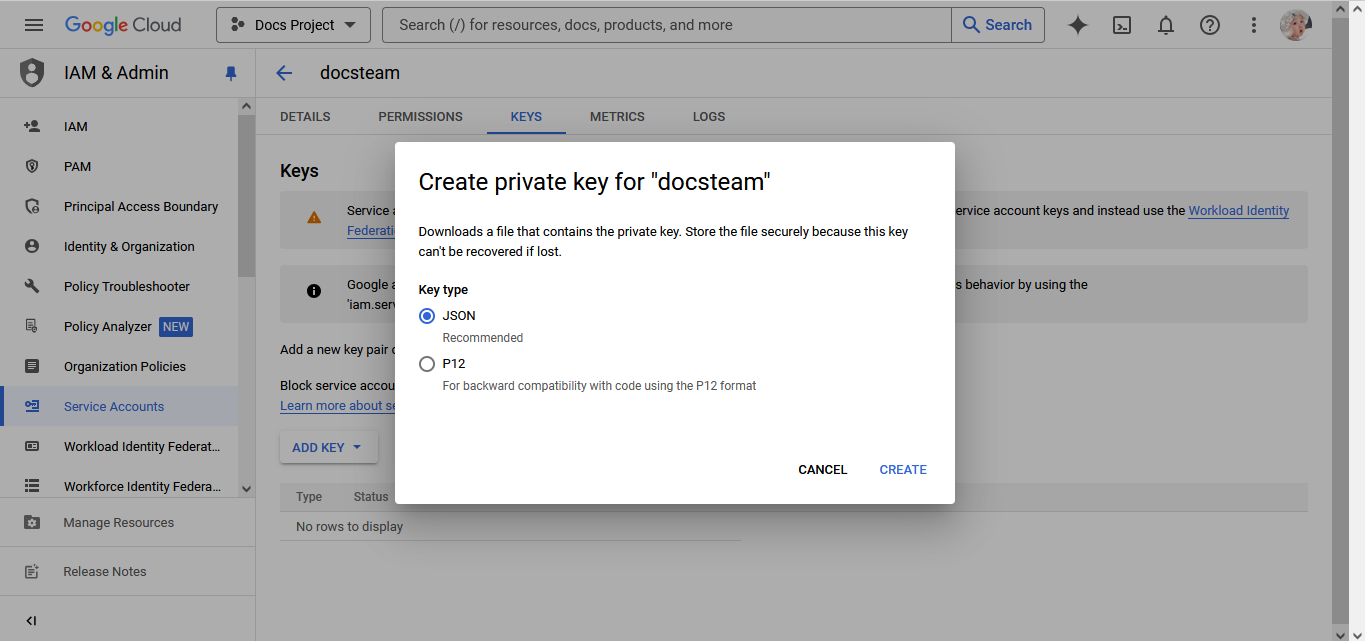Screen dimensions: 1365x641
Task: Click the sidebar scroll down arrow
Action: 247,489
